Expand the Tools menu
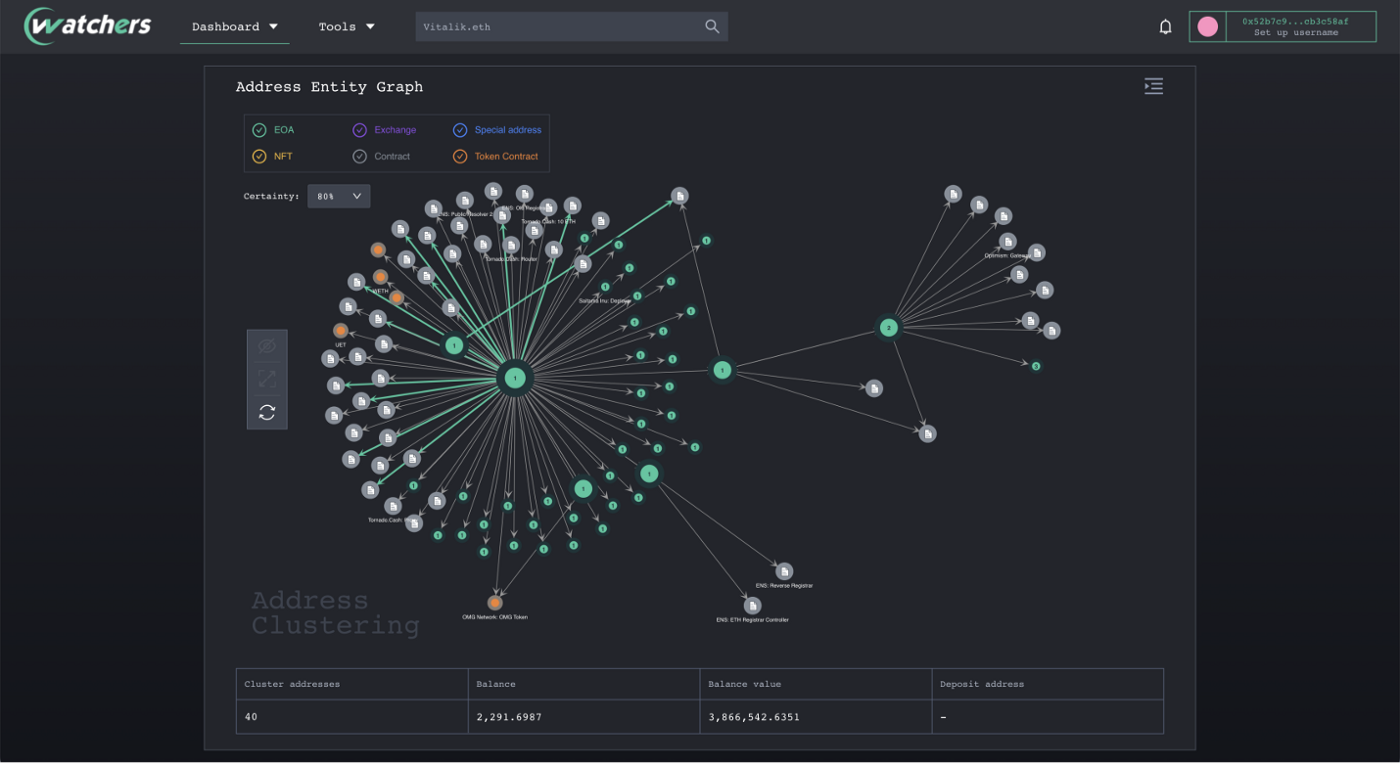 click(346, 27)
